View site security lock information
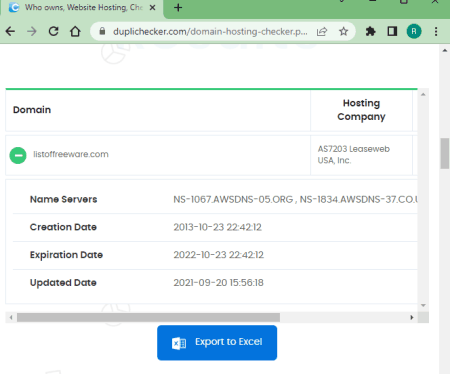The image size is (450, 374). tap(102, 31)
